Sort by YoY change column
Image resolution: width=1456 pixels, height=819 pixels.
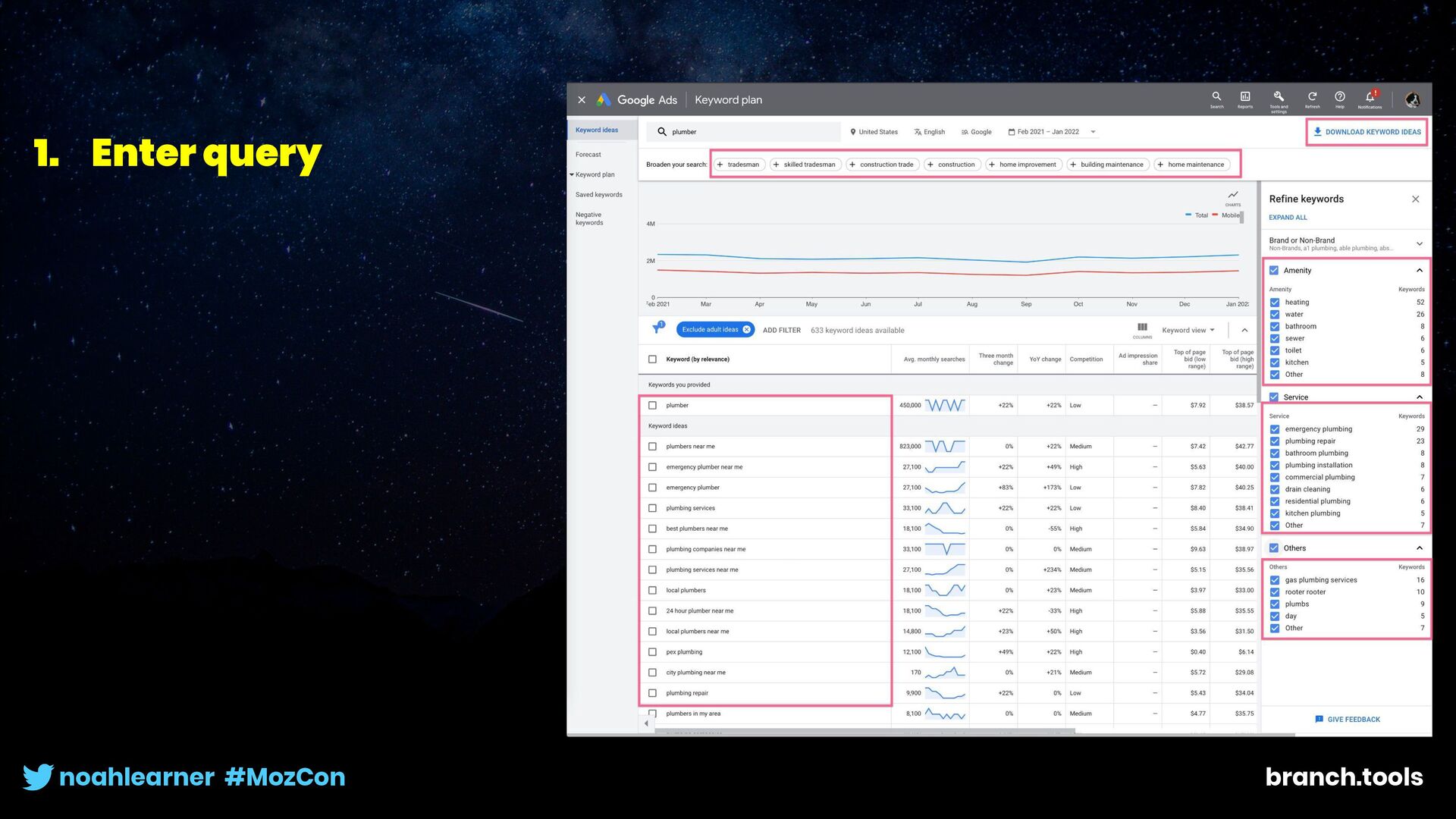tap(1044, 359)
